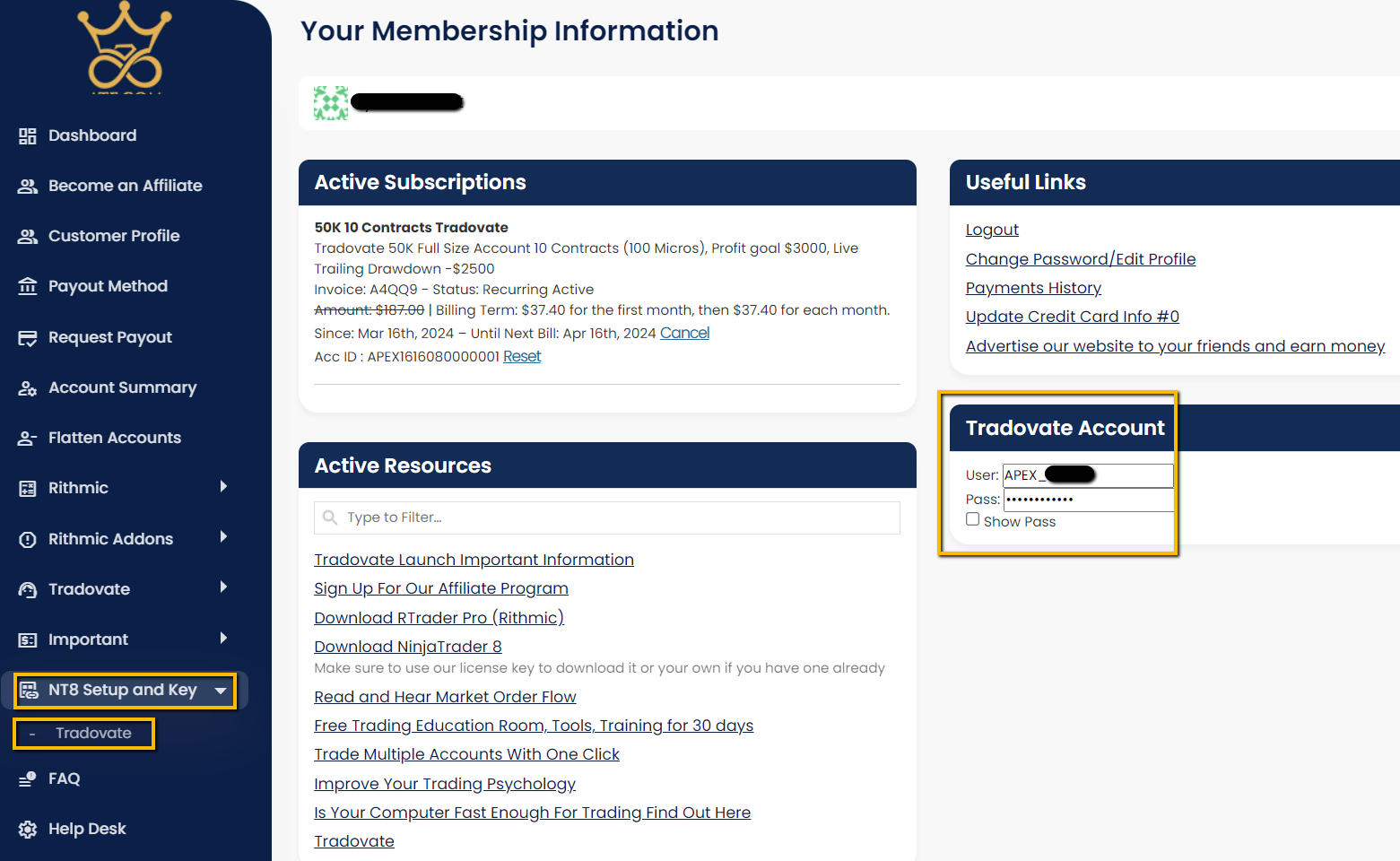Image resolution: width=1400 pixels, height=861 pixels.
Task: Click the Tradovate Account Pass field
Action: 1088,500
